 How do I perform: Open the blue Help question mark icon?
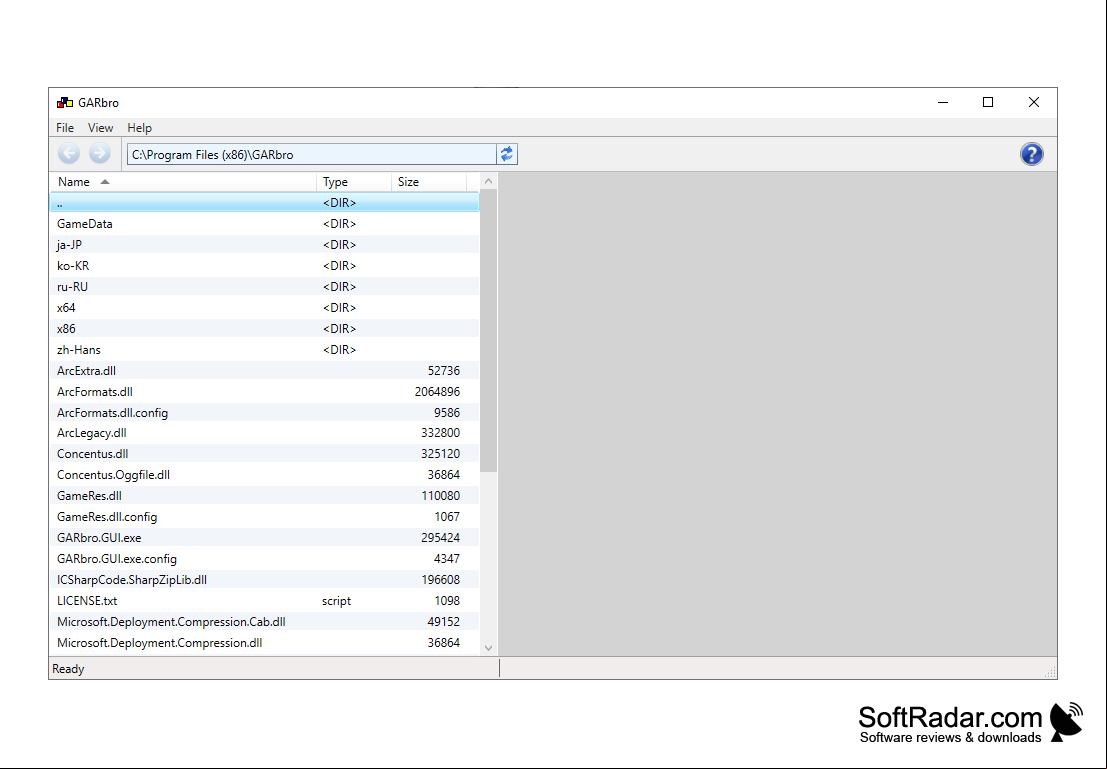1031,154
